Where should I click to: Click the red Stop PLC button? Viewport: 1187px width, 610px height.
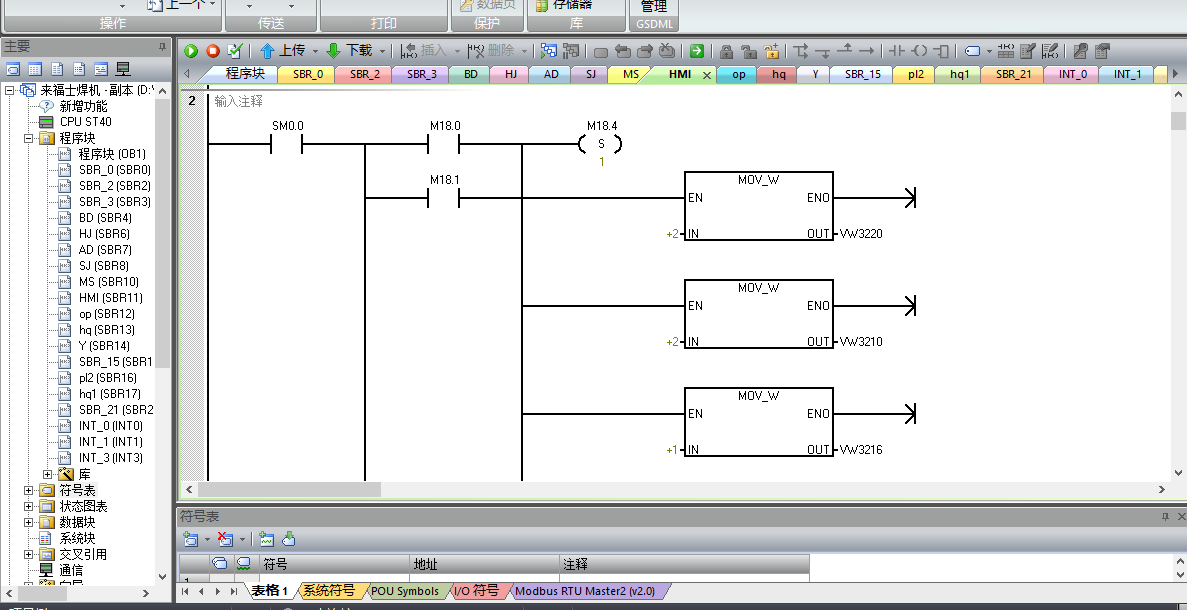(213, 51)
